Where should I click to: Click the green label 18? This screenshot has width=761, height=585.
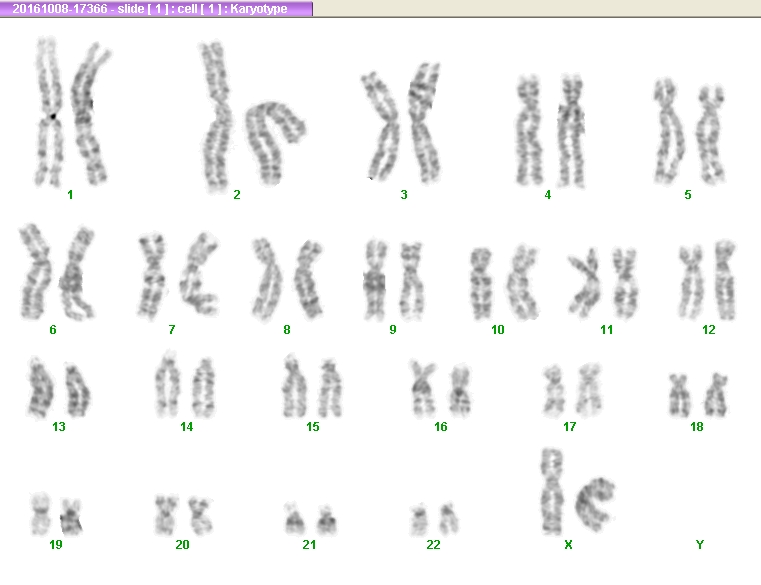coord(696,426)
